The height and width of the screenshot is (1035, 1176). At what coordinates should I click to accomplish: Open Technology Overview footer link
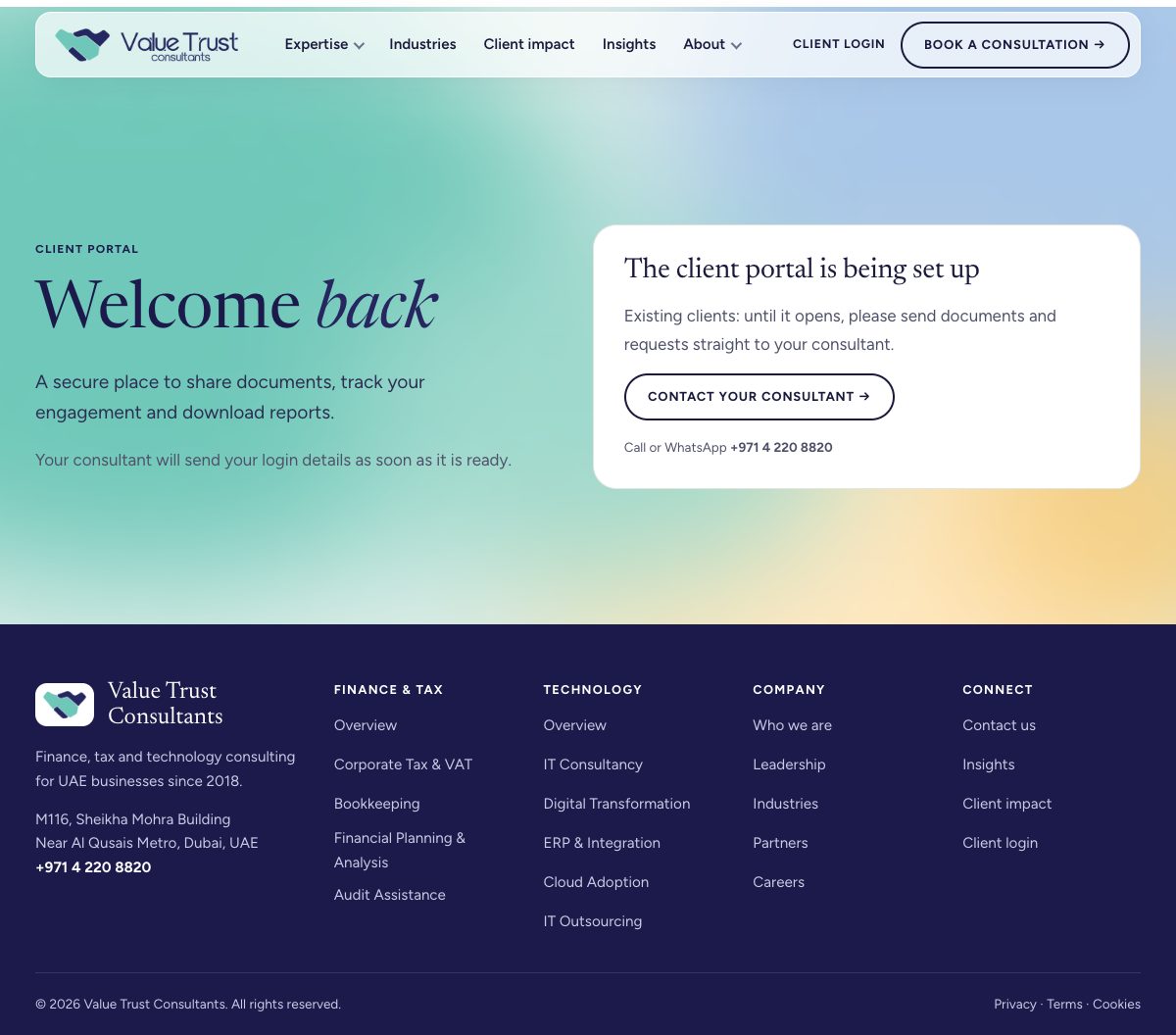point(575,725)
